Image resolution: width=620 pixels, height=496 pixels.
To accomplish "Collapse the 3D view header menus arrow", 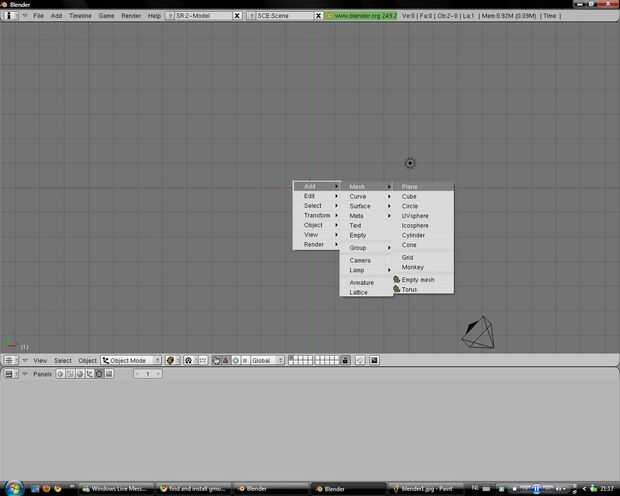I will tap(25, 360).
